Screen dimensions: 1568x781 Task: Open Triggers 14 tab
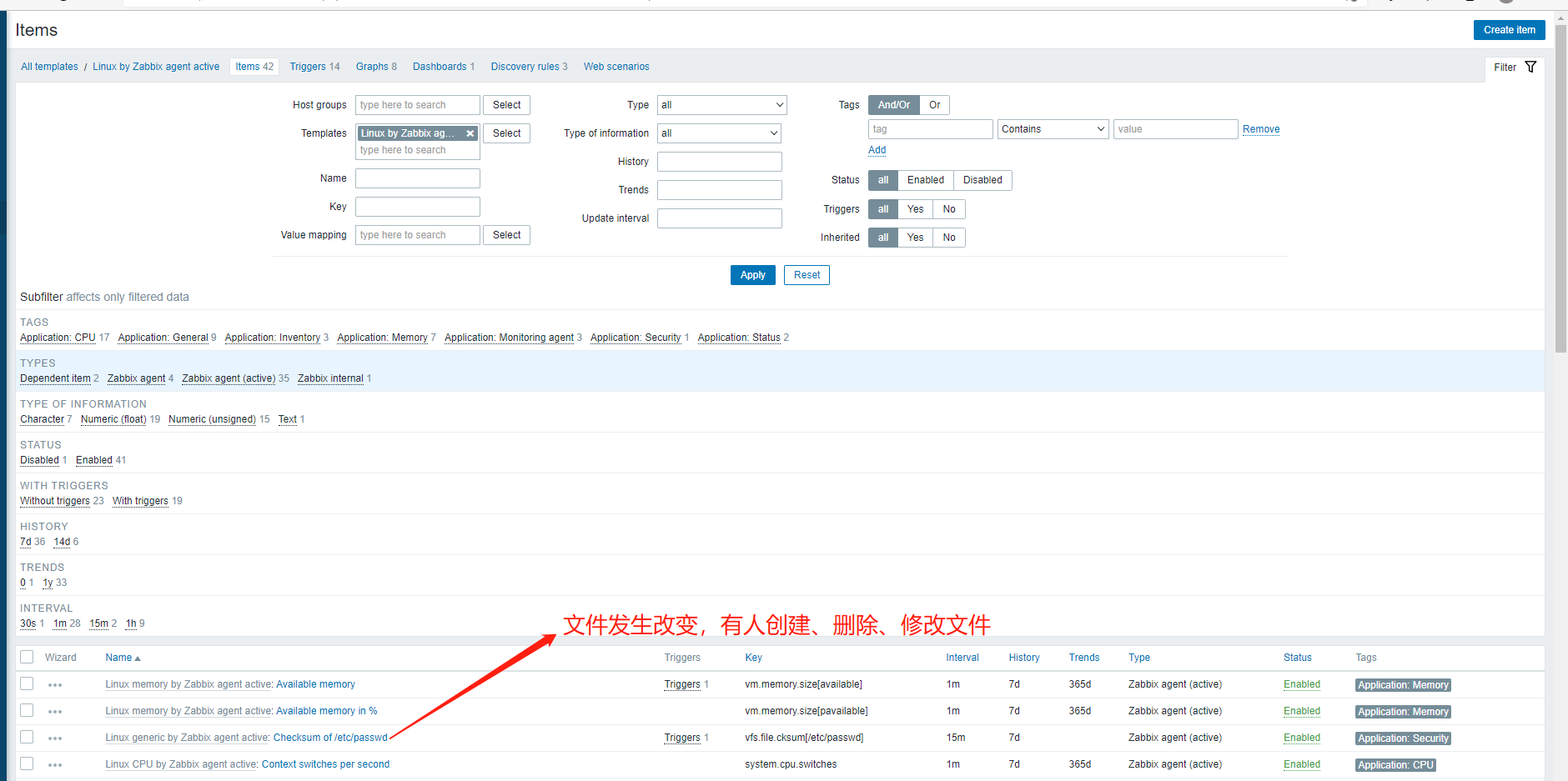point(314,67)
